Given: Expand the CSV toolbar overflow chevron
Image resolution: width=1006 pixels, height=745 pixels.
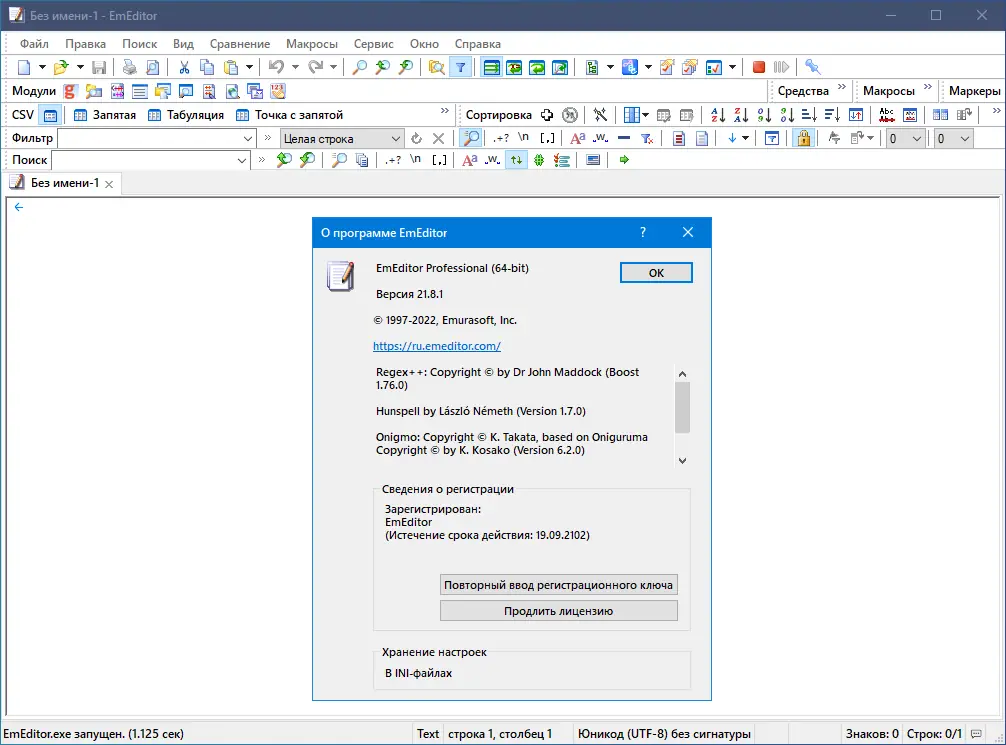Looking at the screenshot, I should [x=444, y=111].
